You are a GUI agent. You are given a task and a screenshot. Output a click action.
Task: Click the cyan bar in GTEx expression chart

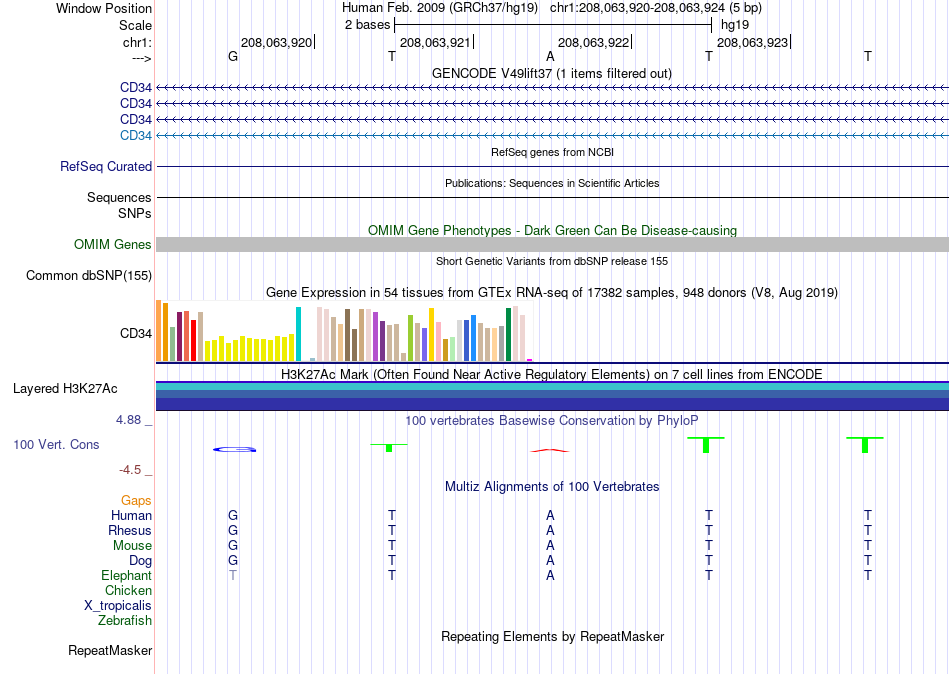tap(298, 334)
